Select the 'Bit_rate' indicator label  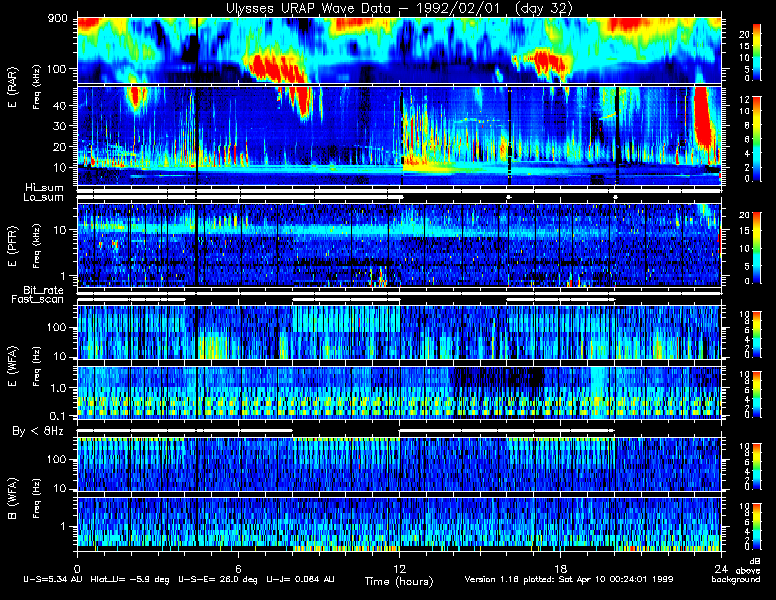43,289
